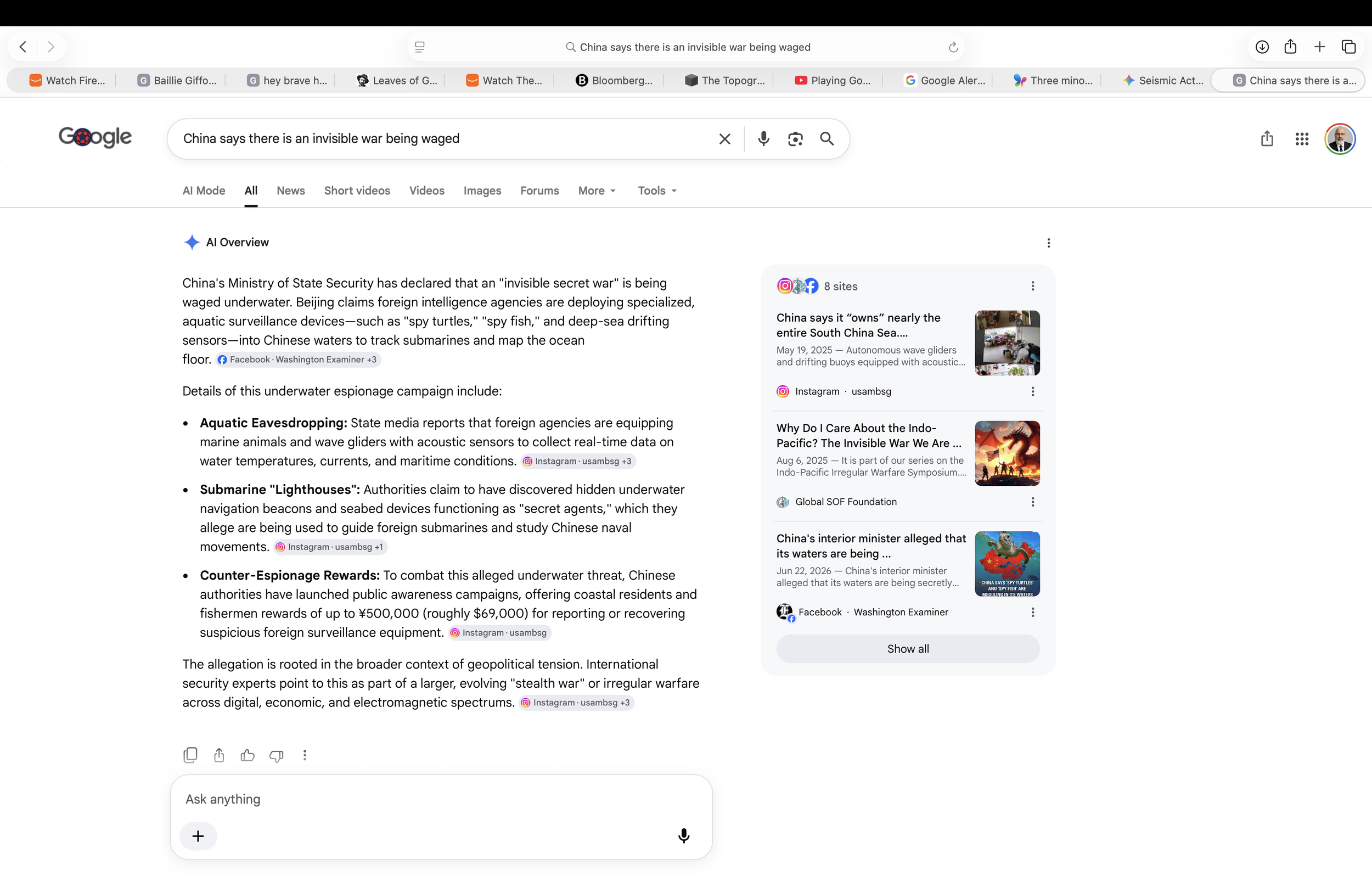
Task: Give thumbs up to the AI Overview
Action: tap(248, 755)
